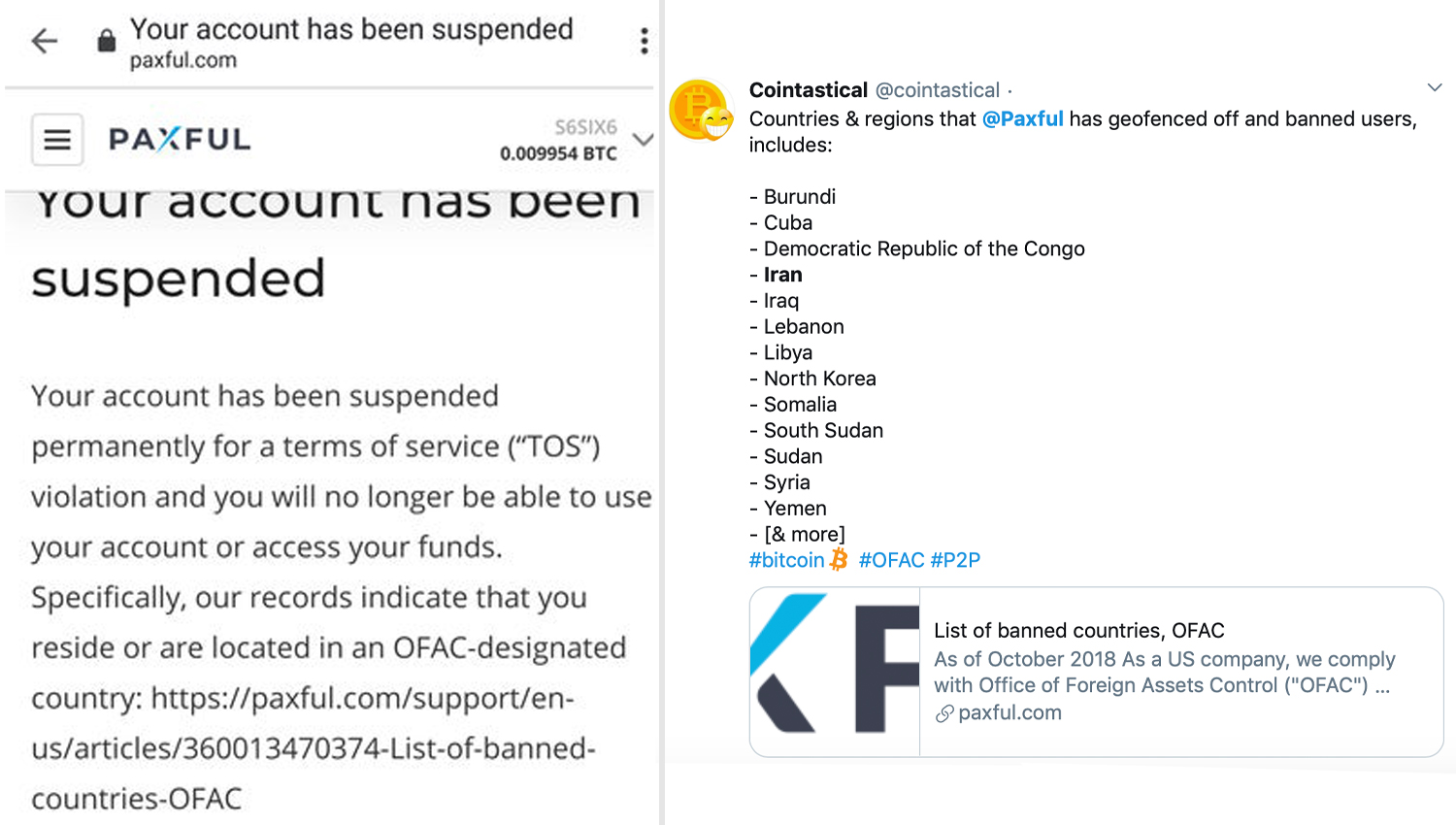This screenshot has width=1456, height=825.
Task: Click the padlock security icon
Action: [x=107, y=41]
